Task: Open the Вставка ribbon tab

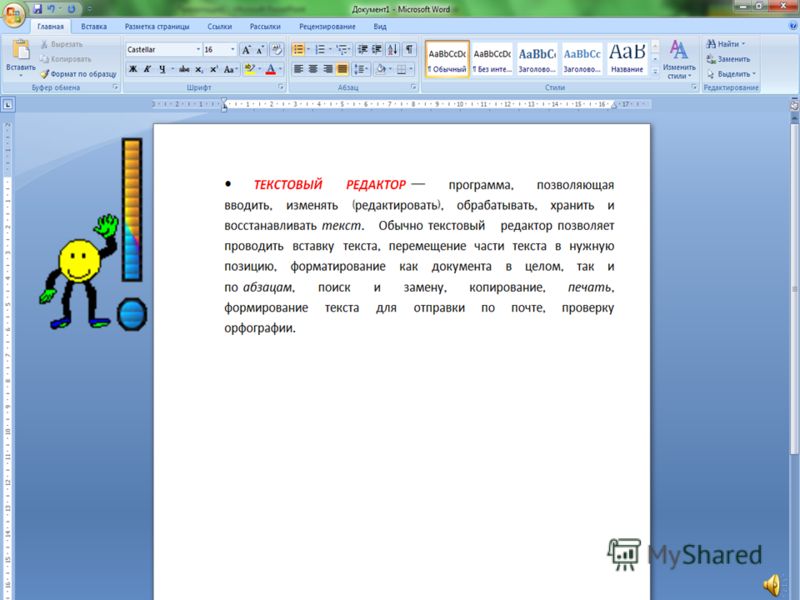Action: point(94,27)
